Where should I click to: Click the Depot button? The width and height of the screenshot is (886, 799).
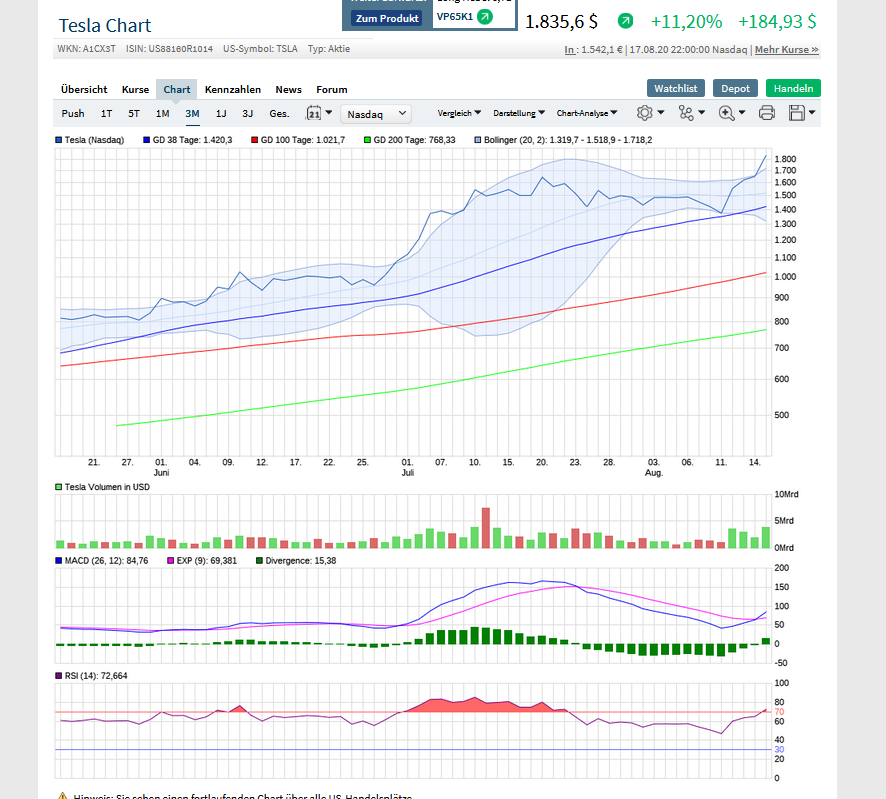click(x=735, y=88)
